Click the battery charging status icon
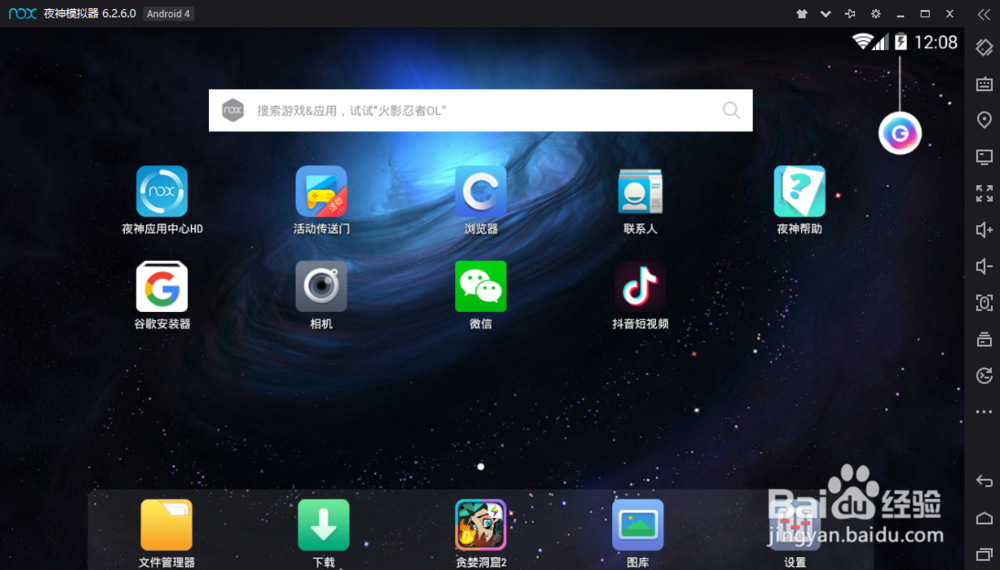 (901, 41)
